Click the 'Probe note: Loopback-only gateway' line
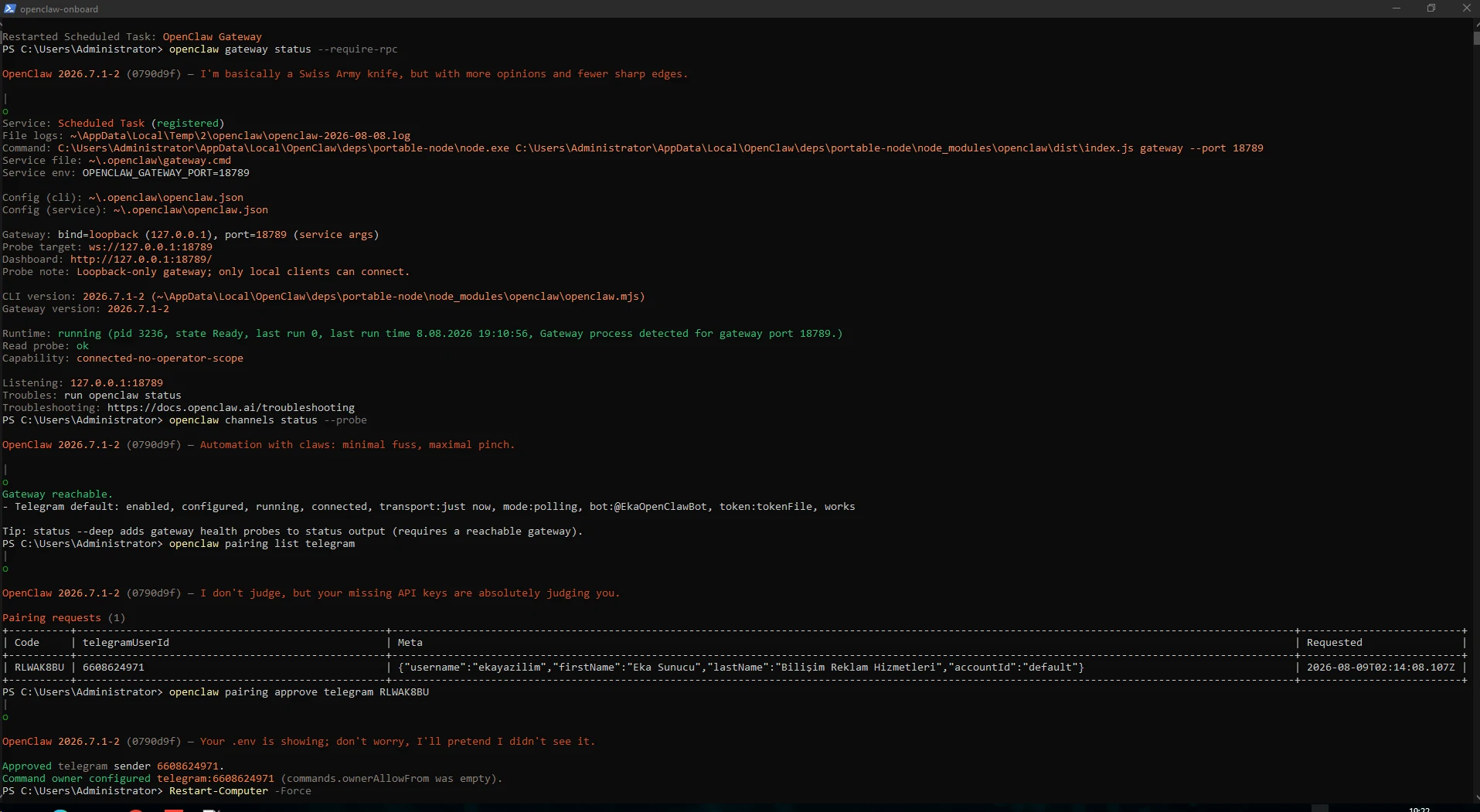Screen dimensions: 1480x812 click(206, 272)
